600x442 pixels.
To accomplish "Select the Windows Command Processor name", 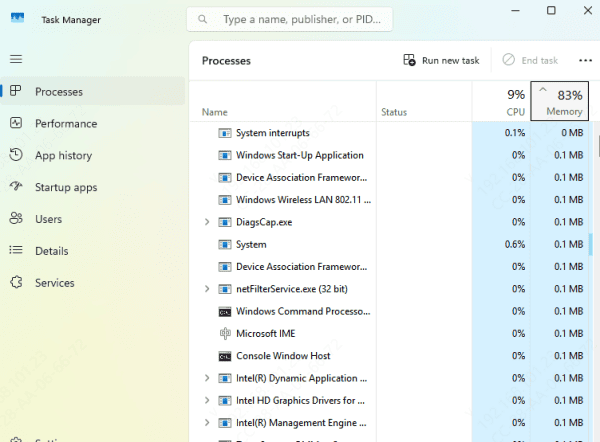I will click(x=303, y=311).
